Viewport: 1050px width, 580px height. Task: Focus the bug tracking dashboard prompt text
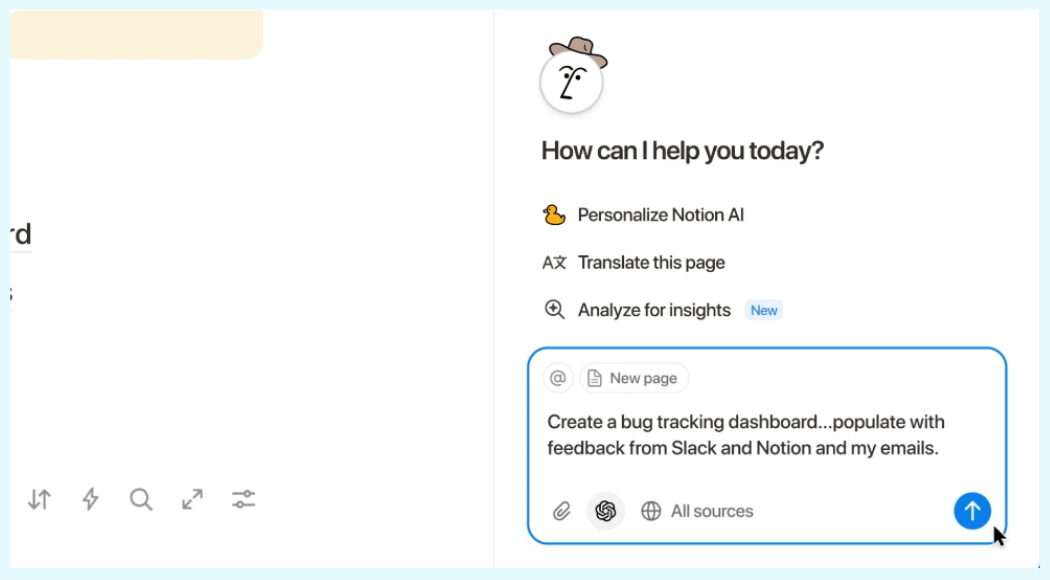pos(745,435)
